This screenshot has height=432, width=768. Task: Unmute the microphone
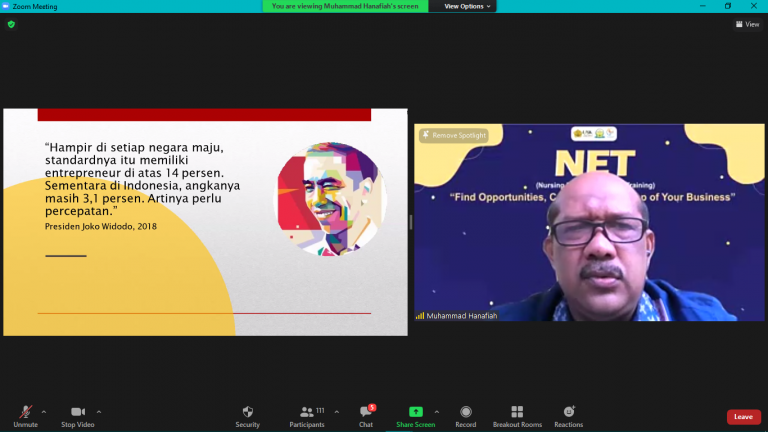point(26,412)
